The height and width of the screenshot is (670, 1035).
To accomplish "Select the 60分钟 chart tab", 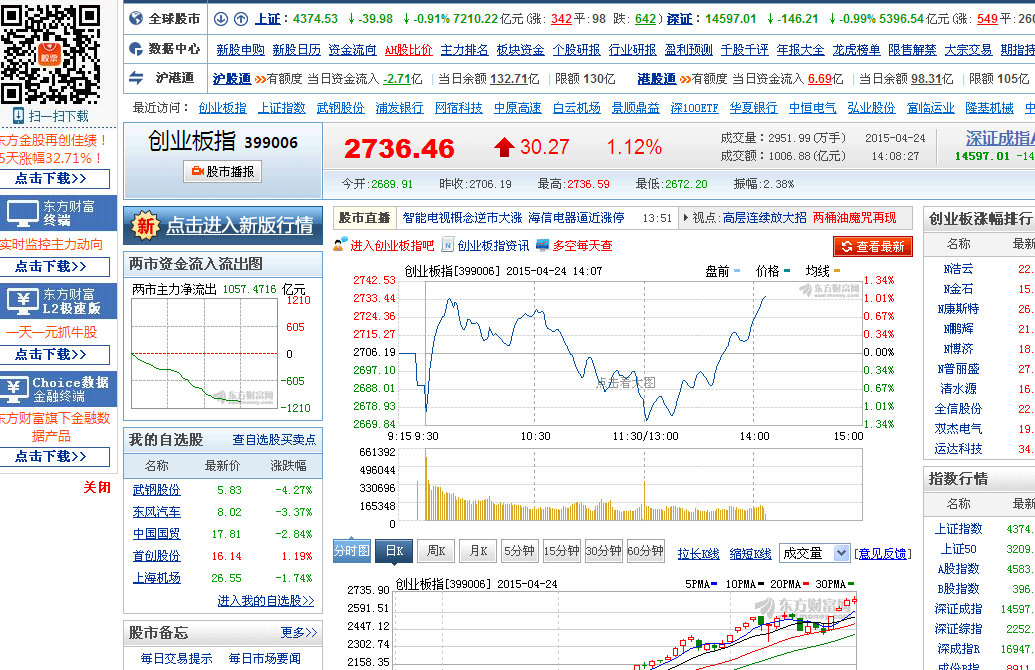I will point(646,551).
